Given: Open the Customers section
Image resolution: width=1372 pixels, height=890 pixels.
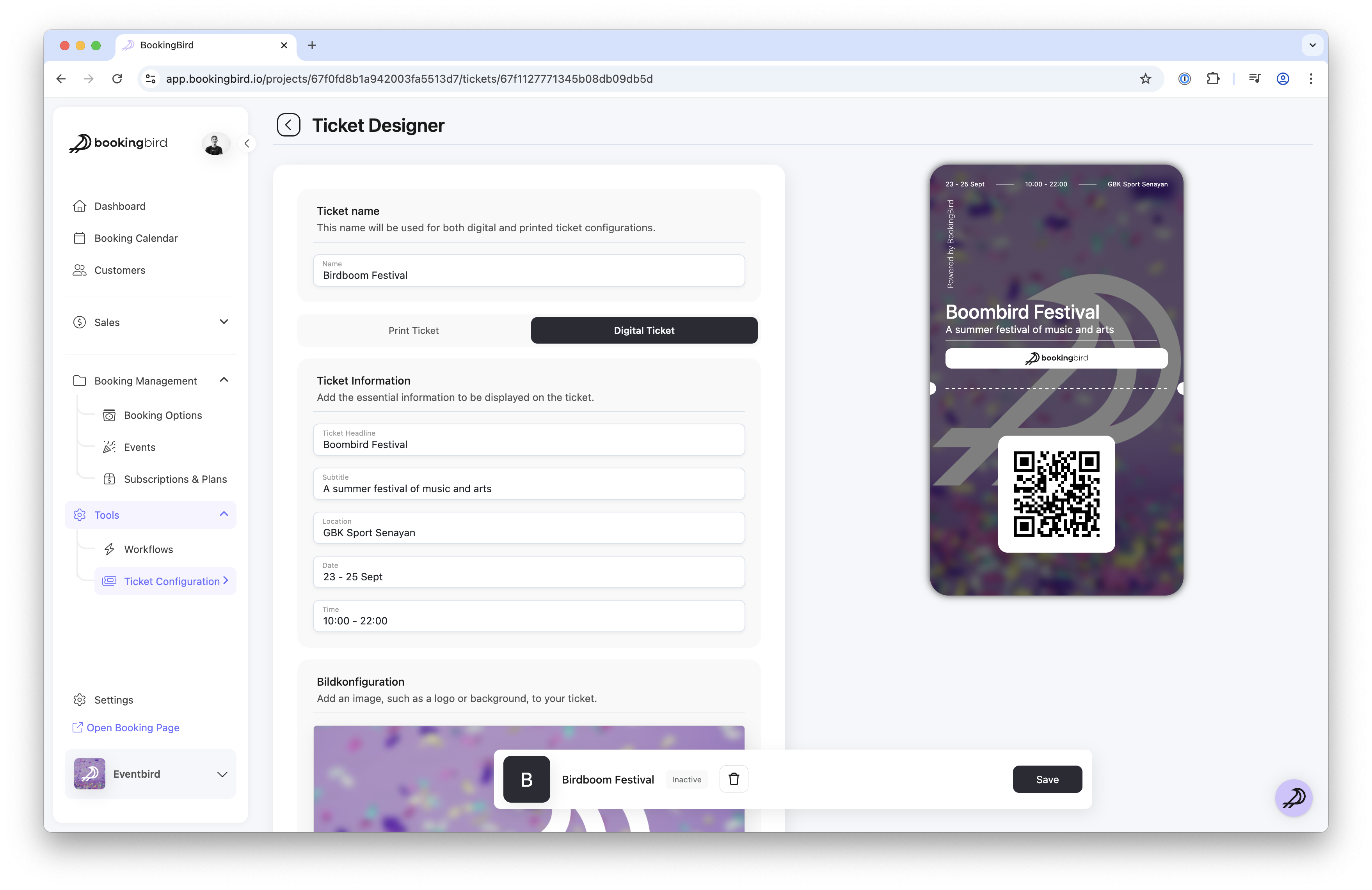Looking at the screenshot, I should pos(119,270).
